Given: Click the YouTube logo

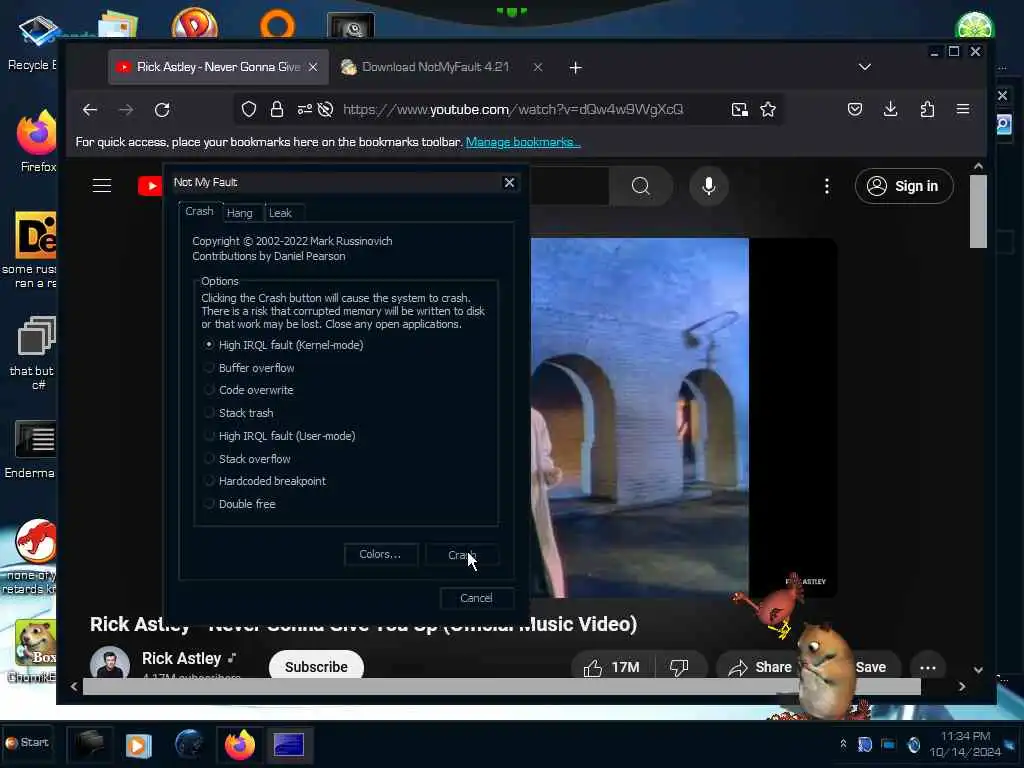Looking at the screenshot, I should [x=150, y=186].
